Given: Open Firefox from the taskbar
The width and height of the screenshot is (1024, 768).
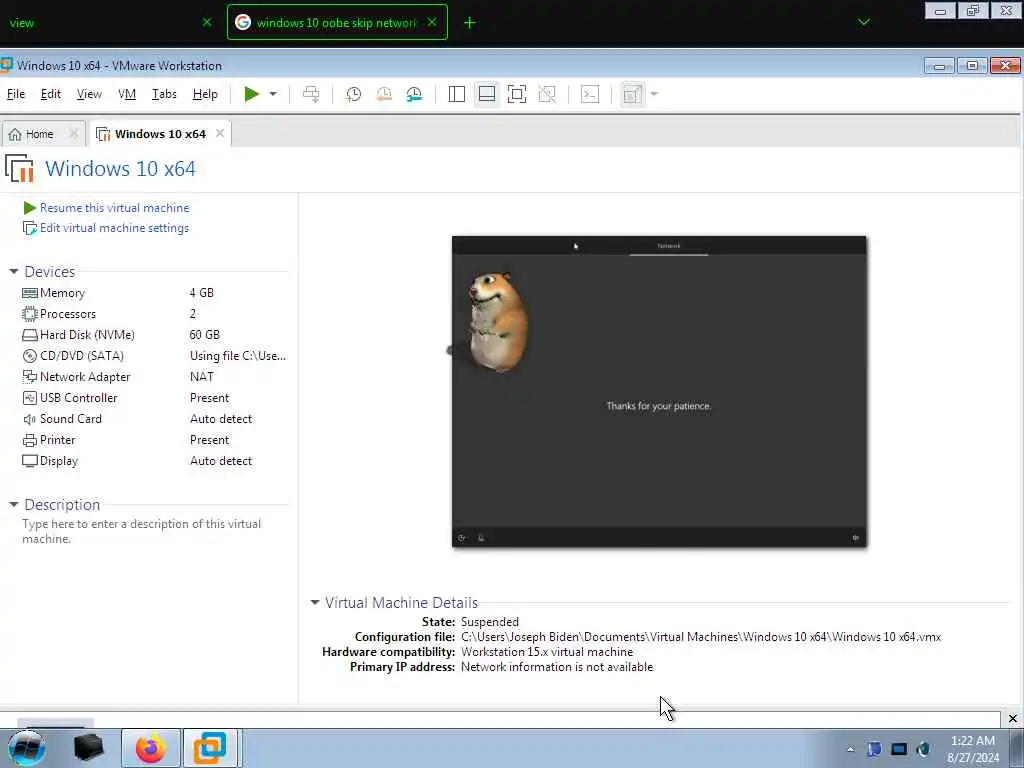Looking at the screenshot, I should (150, 748).
